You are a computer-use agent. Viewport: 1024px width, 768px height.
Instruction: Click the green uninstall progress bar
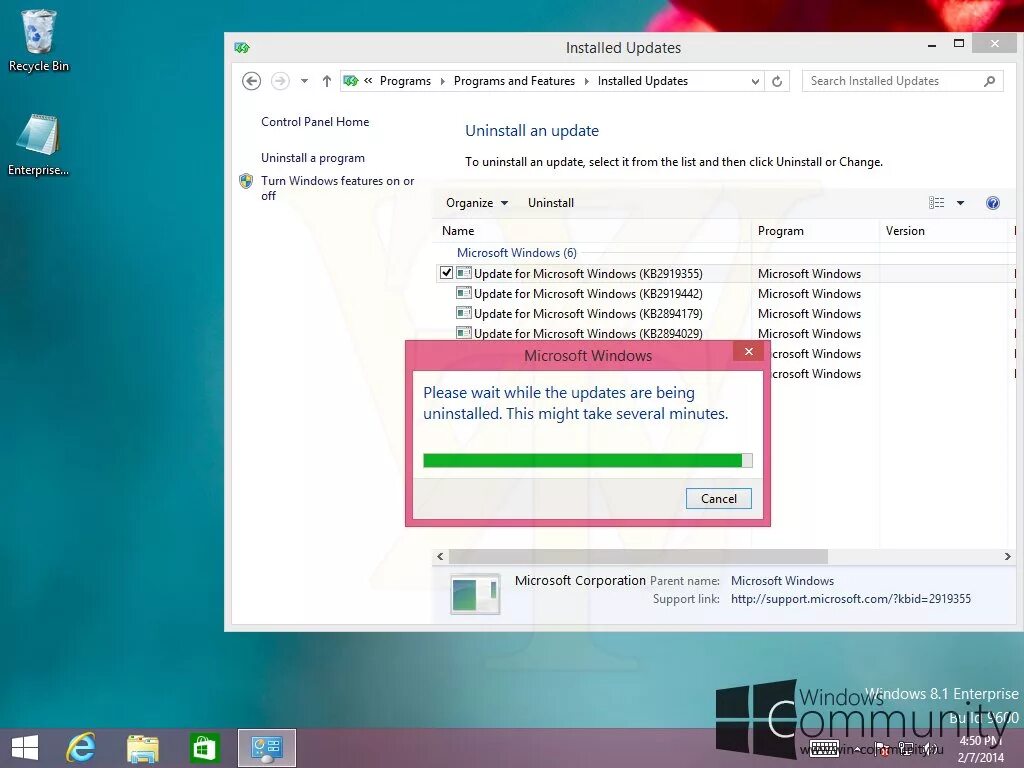pyautogui.click(x=588, y=460)
